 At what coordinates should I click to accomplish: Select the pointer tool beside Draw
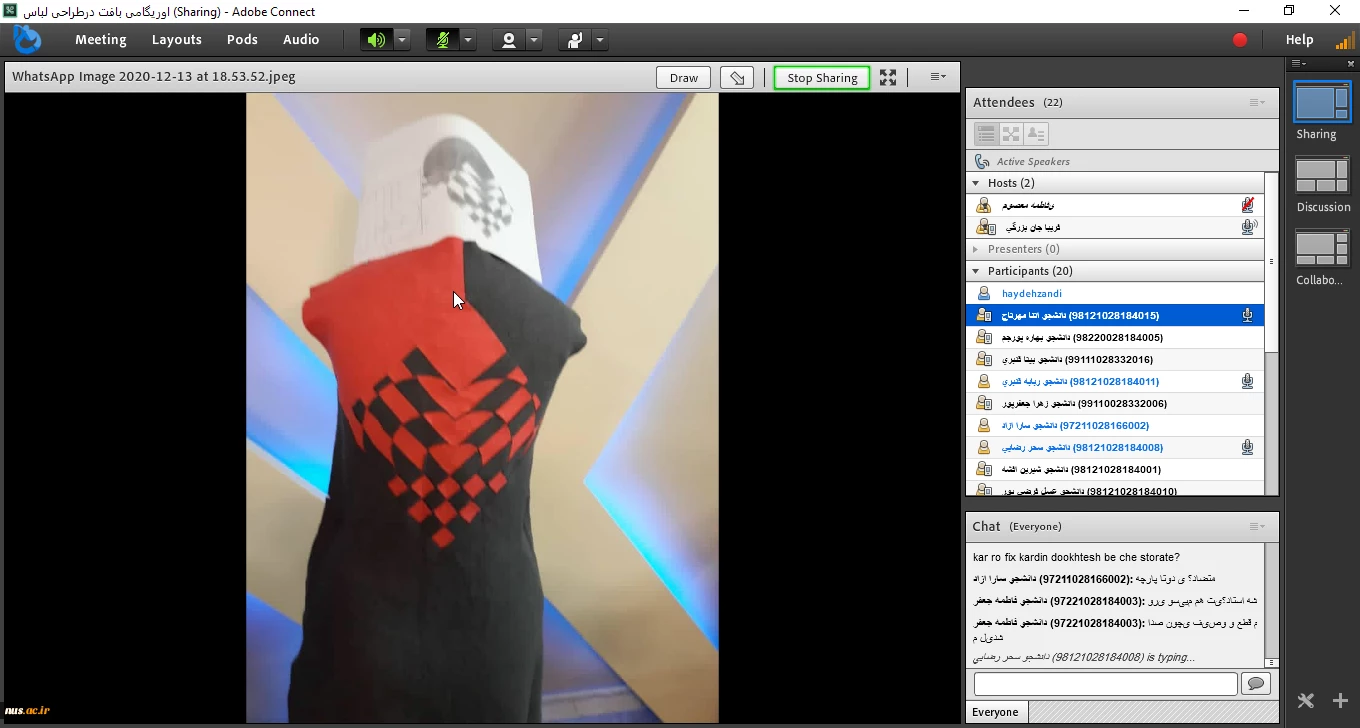click(x=737, y=78)
